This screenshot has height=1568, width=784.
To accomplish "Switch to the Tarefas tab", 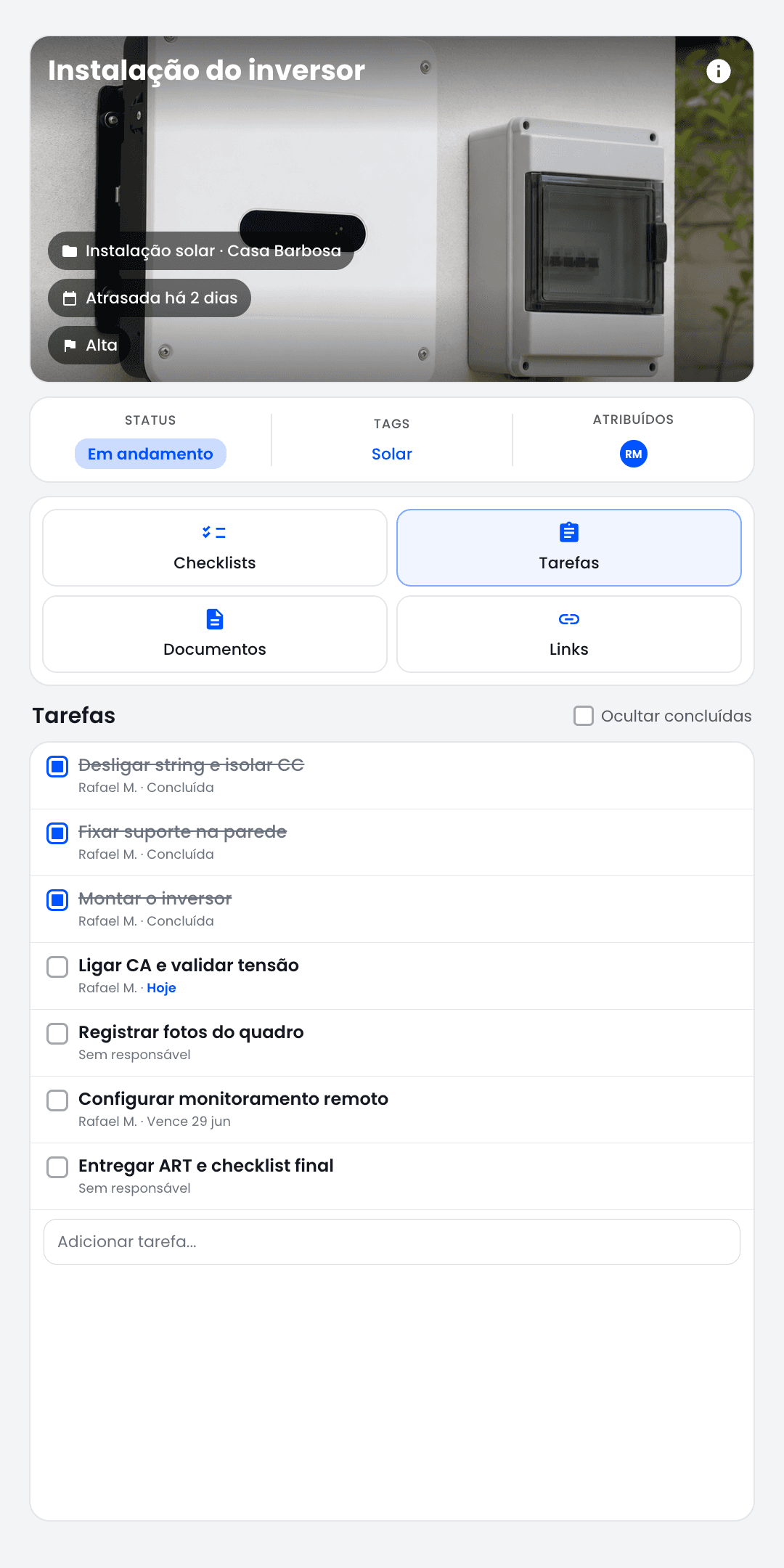I will click(x=569, y=547).
